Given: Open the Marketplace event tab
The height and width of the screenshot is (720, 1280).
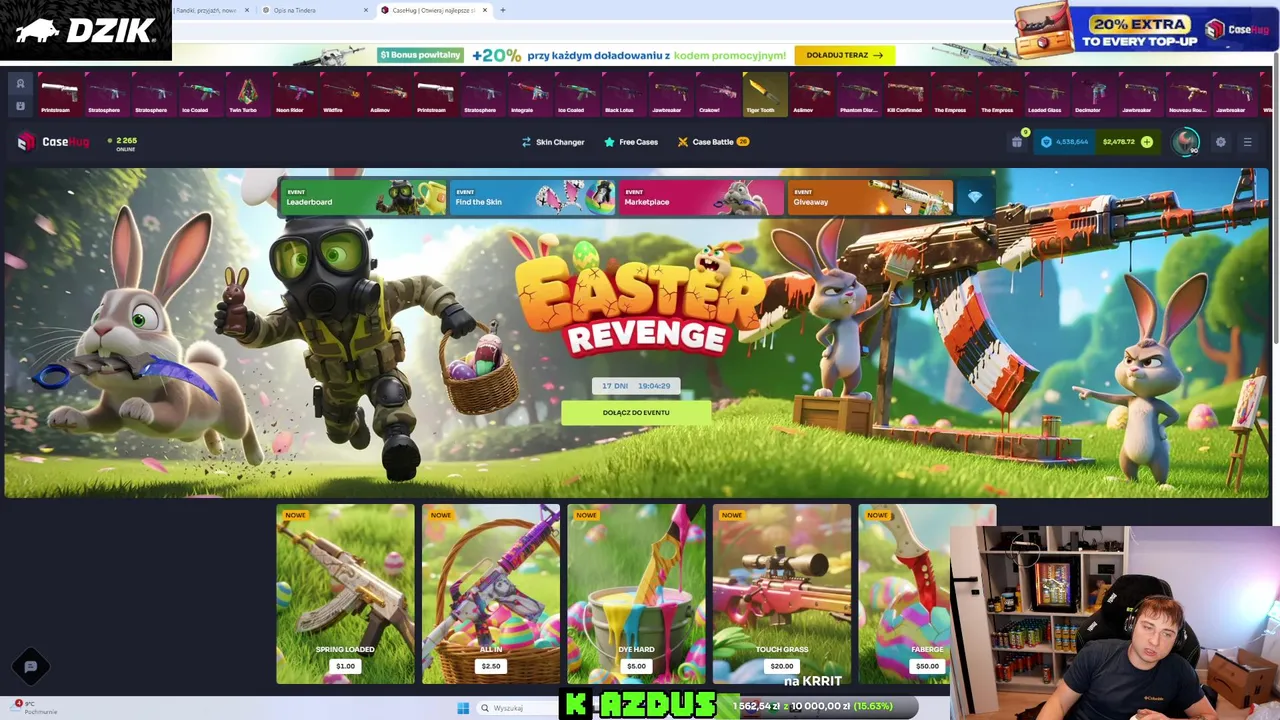Looking at the screenshot, I should pos(700,198).
